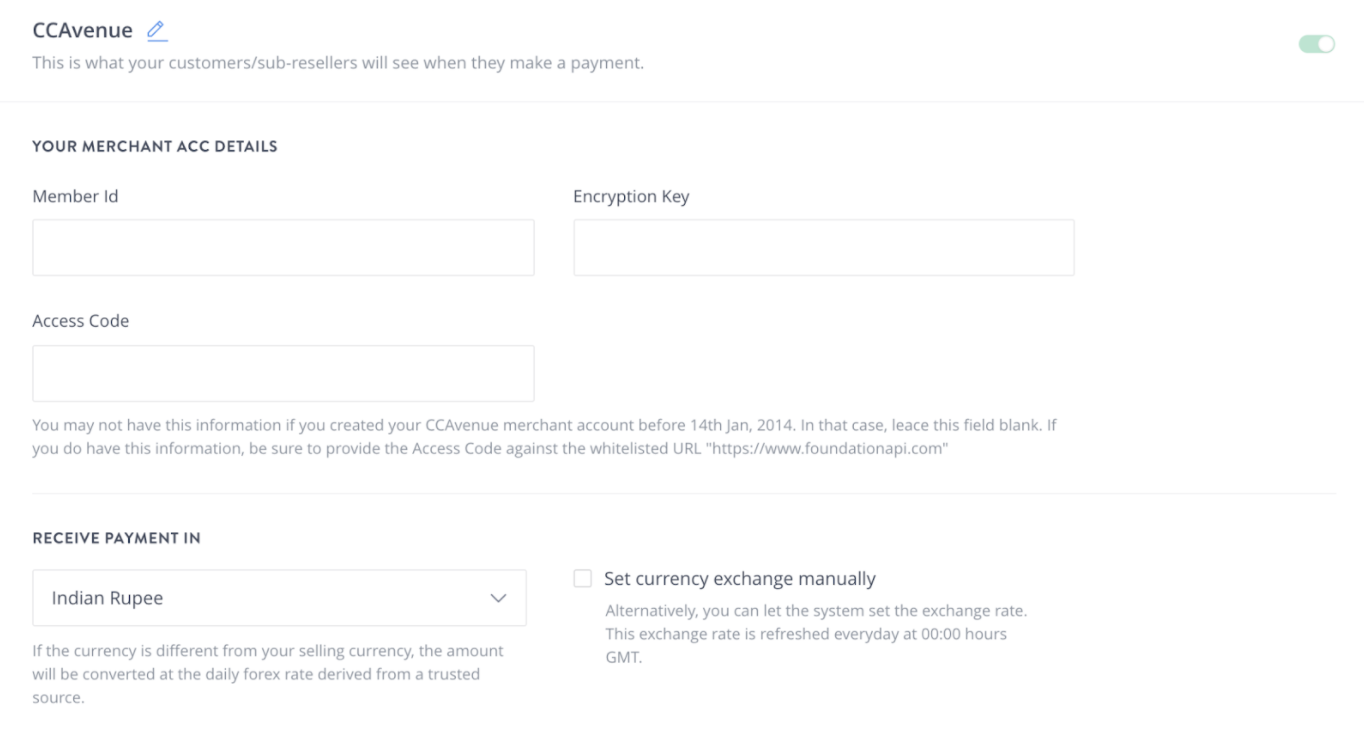Check the Set currency exchange manually checkbox
This screenshot has height=734, width=1364.
click(583, 579)
